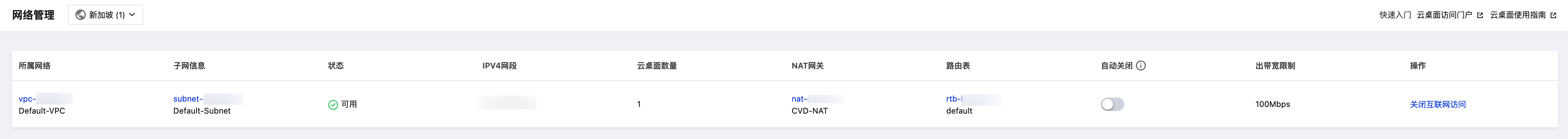Click the 出带宽限制 column header
The width and height of the screenshot is (1568, 139).
coord(1274,66)
